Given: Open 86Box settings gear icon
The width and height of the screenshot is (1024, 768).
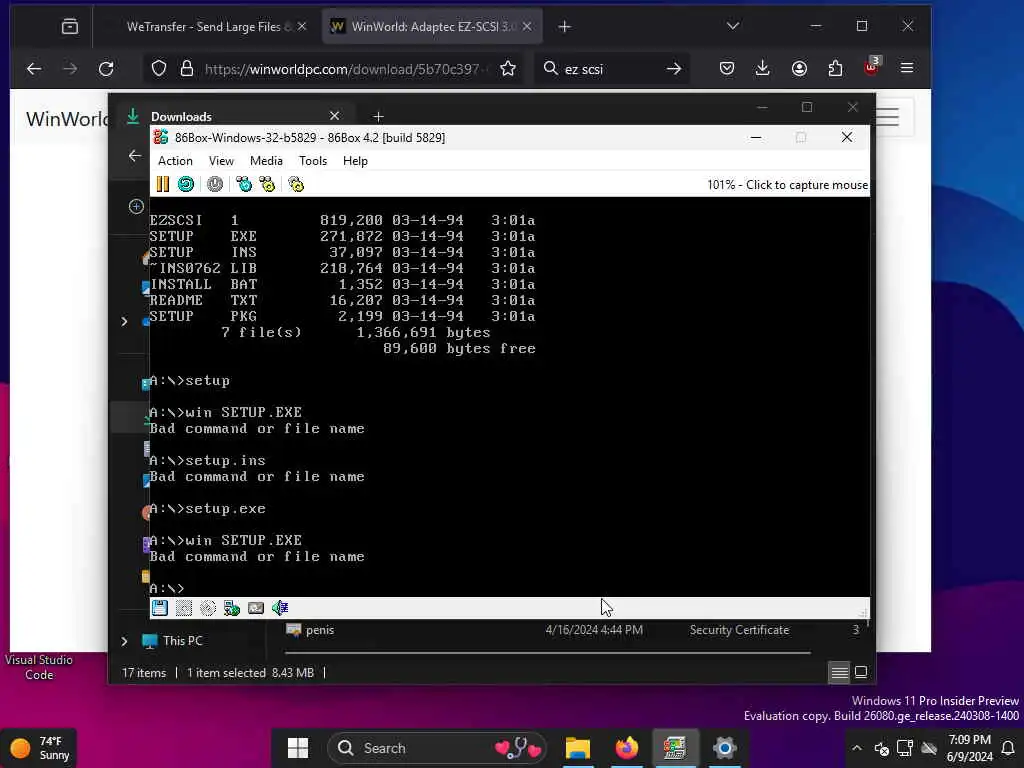Looking at the screenshot, I should (x=296, y=184).
